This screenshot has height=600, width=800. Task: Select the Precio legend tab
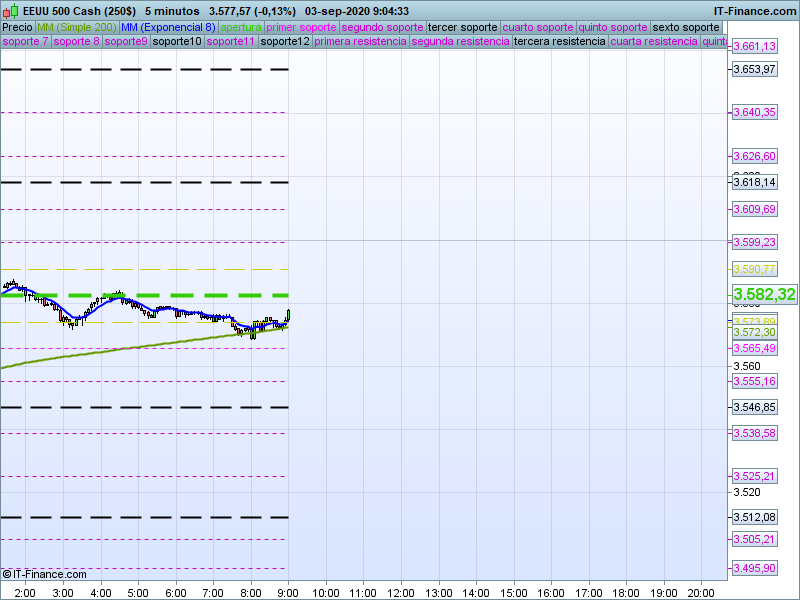point(17,27)
